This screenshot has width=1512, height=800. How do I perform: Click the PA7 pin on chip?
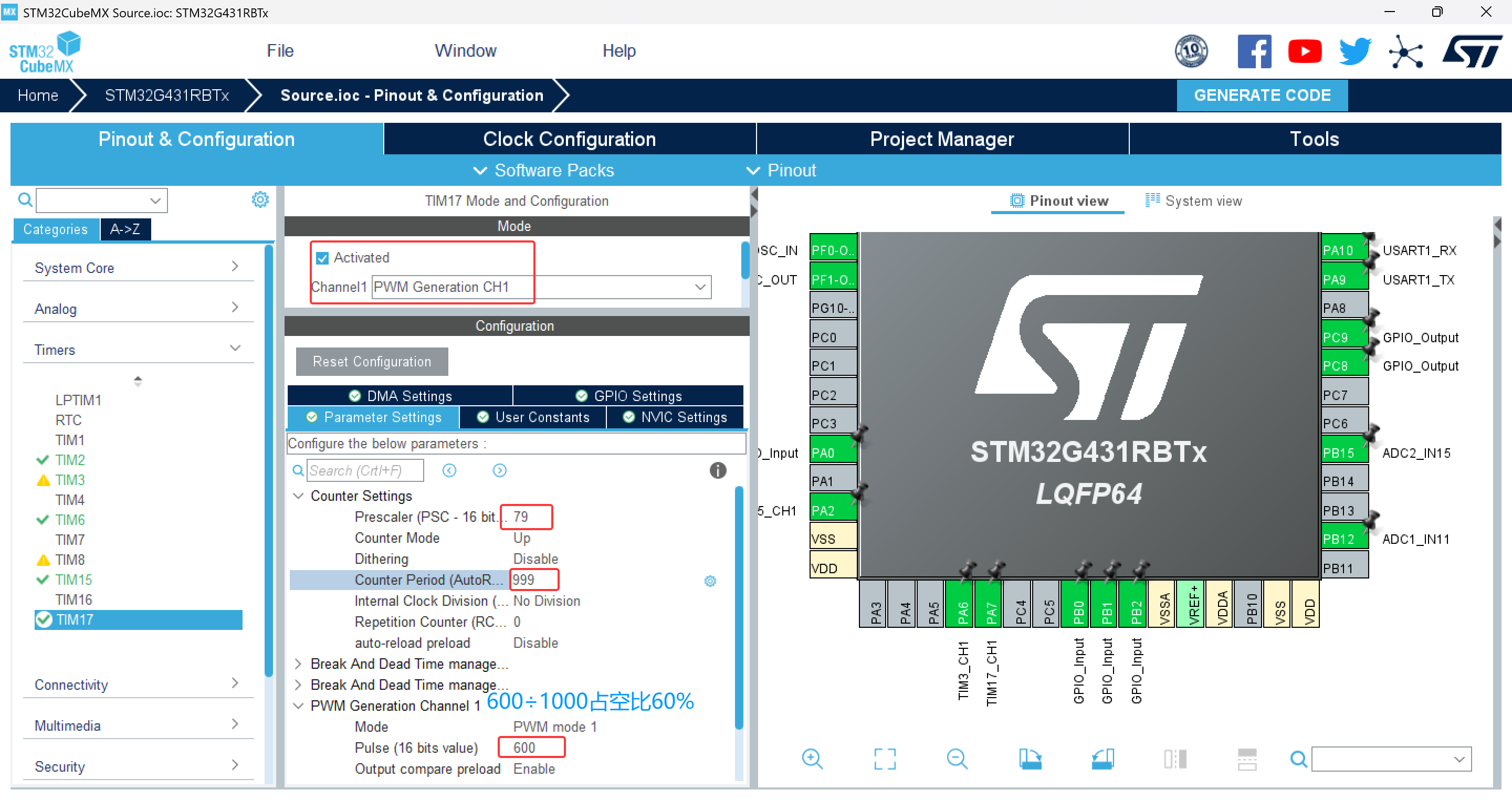click(x=989, y=603)
